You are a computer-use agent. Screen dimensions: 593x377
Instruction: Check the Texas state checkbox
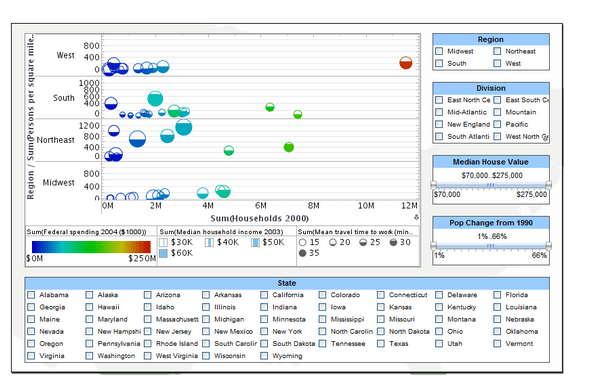(x=380, y=344)
